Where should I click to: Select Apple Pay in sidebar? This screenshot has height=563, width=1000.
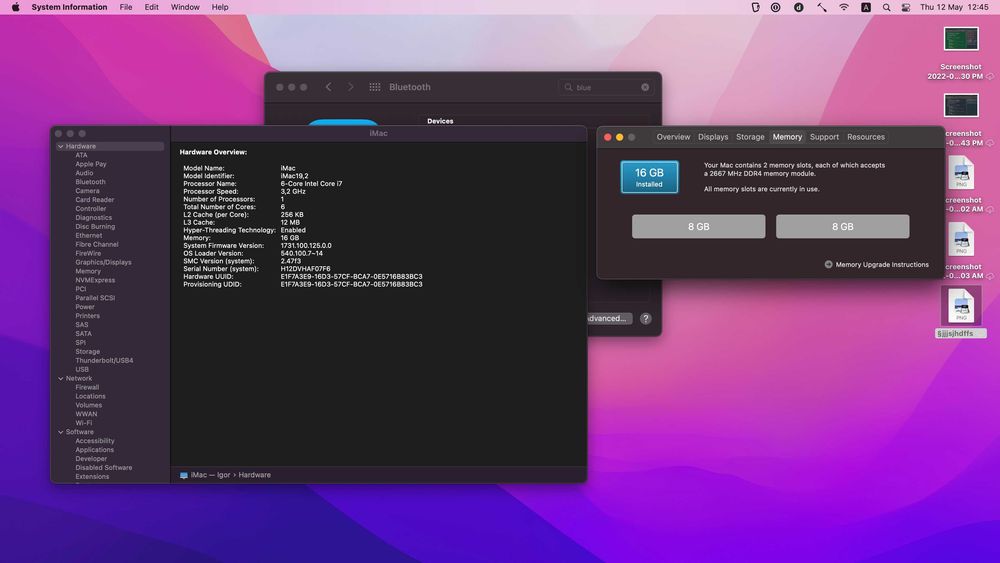91,164
